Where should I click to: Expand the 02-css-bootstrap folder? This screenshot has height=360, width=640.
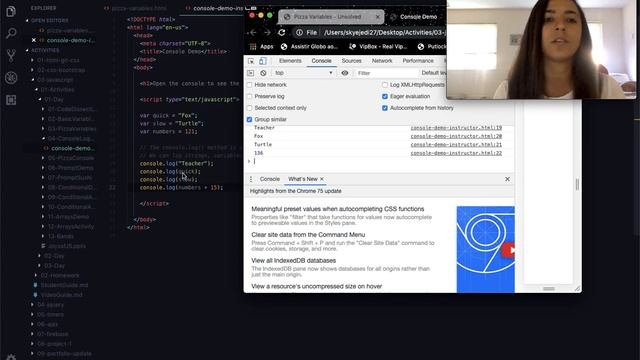[x=60, y=70]
